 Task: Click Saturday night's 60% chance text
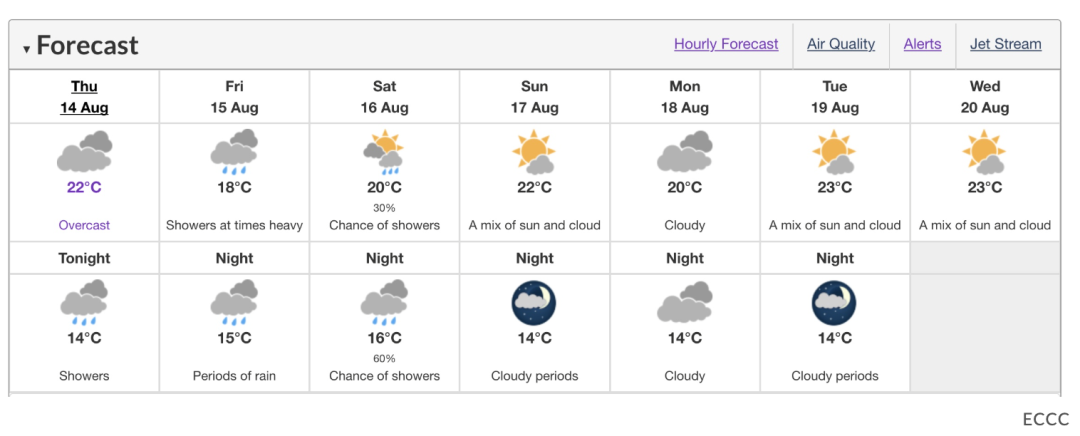[384, 359]
